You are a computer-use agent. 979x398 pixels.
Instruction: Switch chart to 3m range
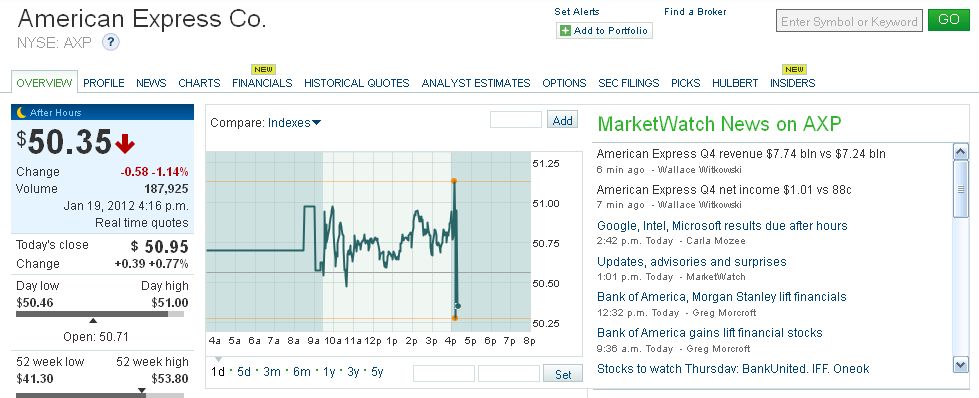click(272, 372)
